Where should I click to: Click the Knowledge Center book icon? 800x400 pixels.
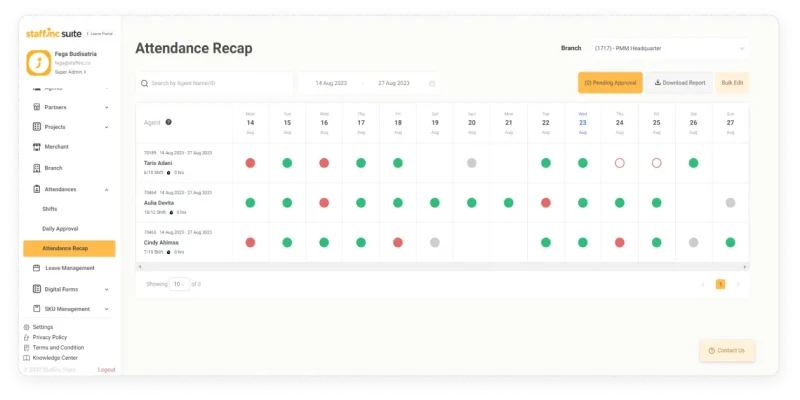(x=27, y=358)
